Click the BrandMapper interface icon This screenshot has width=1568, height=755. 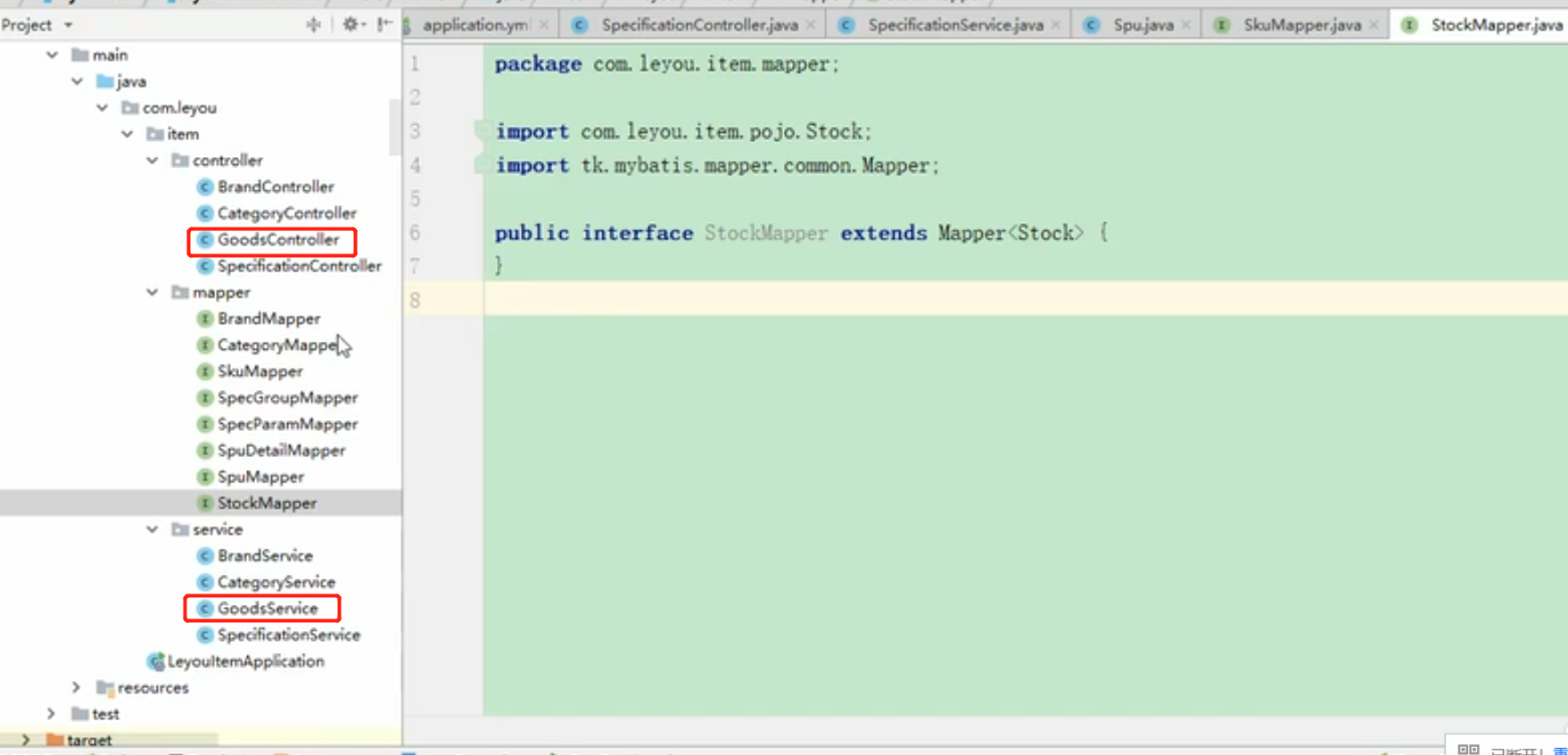[x=205, y=319]
